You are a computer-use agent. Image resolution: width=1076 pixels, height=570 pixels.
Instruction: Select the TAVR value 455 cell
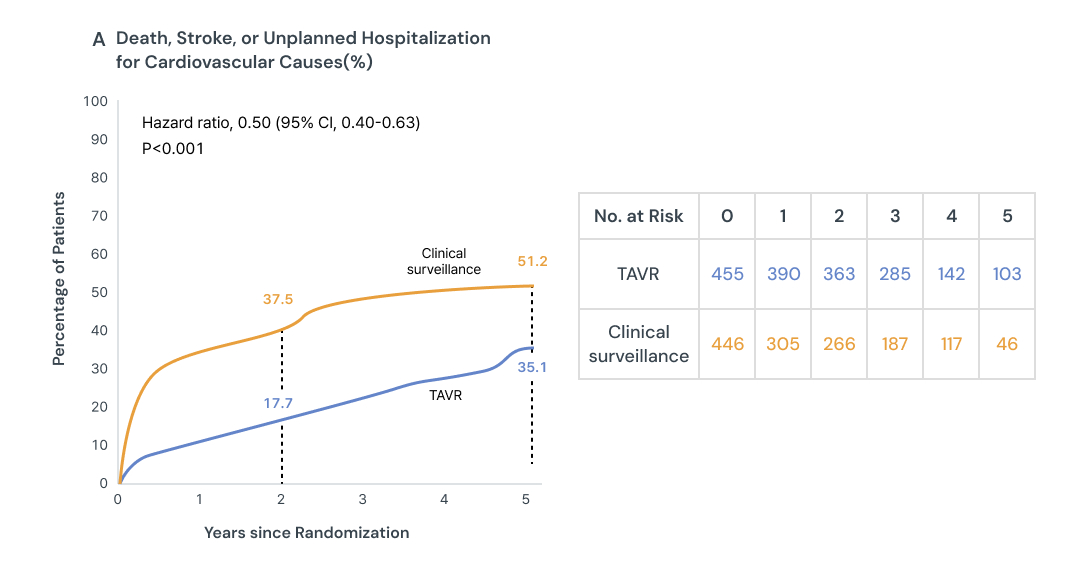click(x=727, y=273)
